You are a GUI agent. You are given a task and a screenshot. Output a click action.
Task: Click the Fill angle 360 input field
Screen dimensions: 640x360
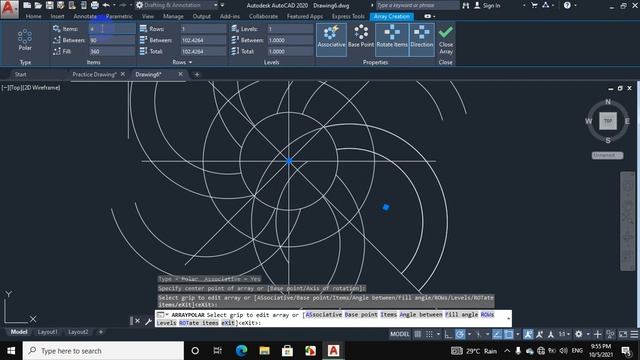[112, 51]
